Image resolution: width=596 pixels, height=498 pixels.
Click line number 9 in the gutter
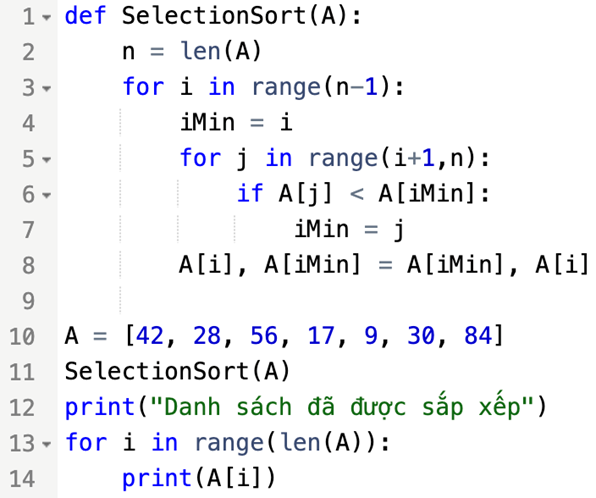(29, 301)
